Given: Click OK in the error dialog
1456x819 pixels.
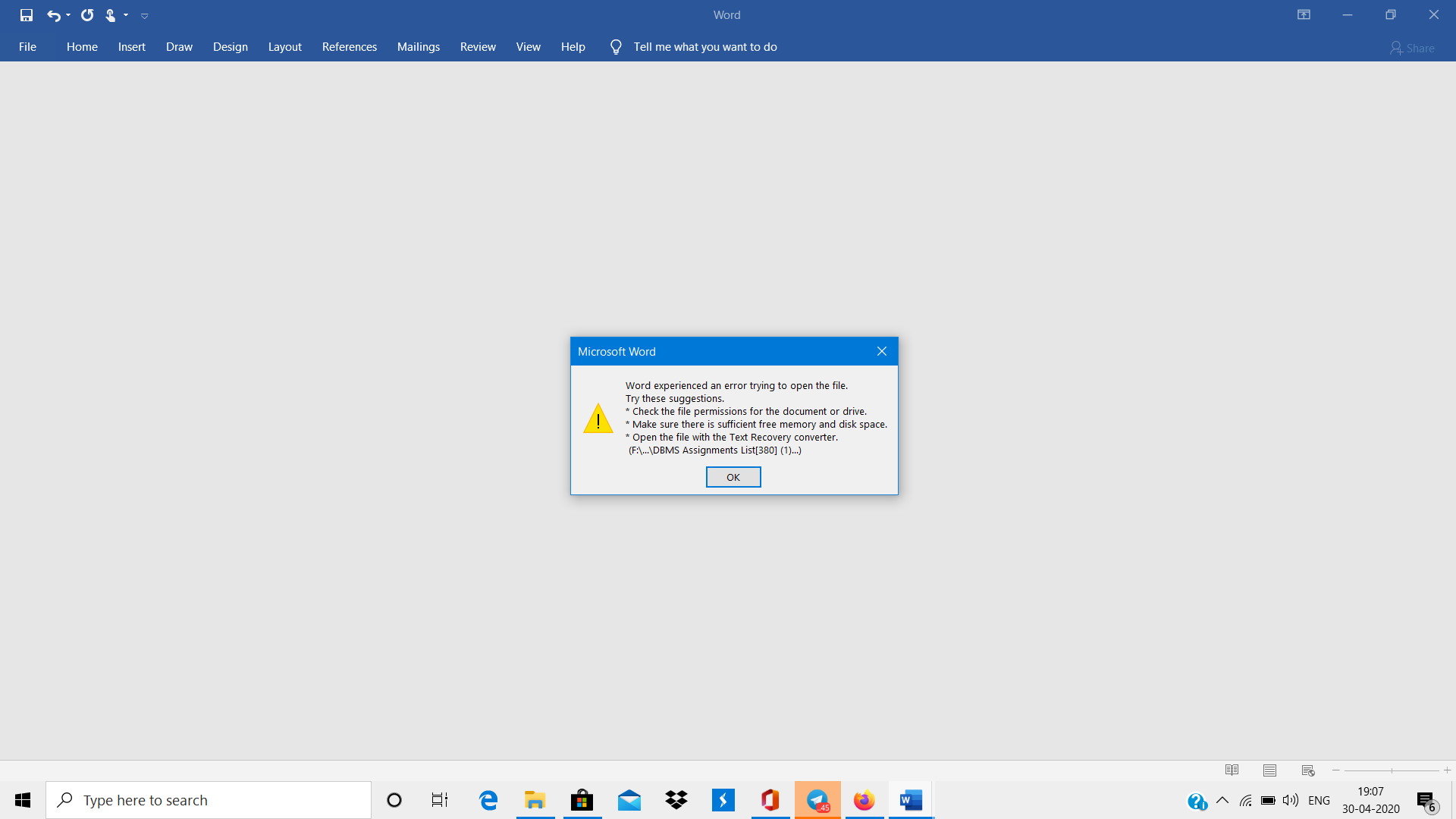Looking at the screenshot, I should tap(733, 477).
